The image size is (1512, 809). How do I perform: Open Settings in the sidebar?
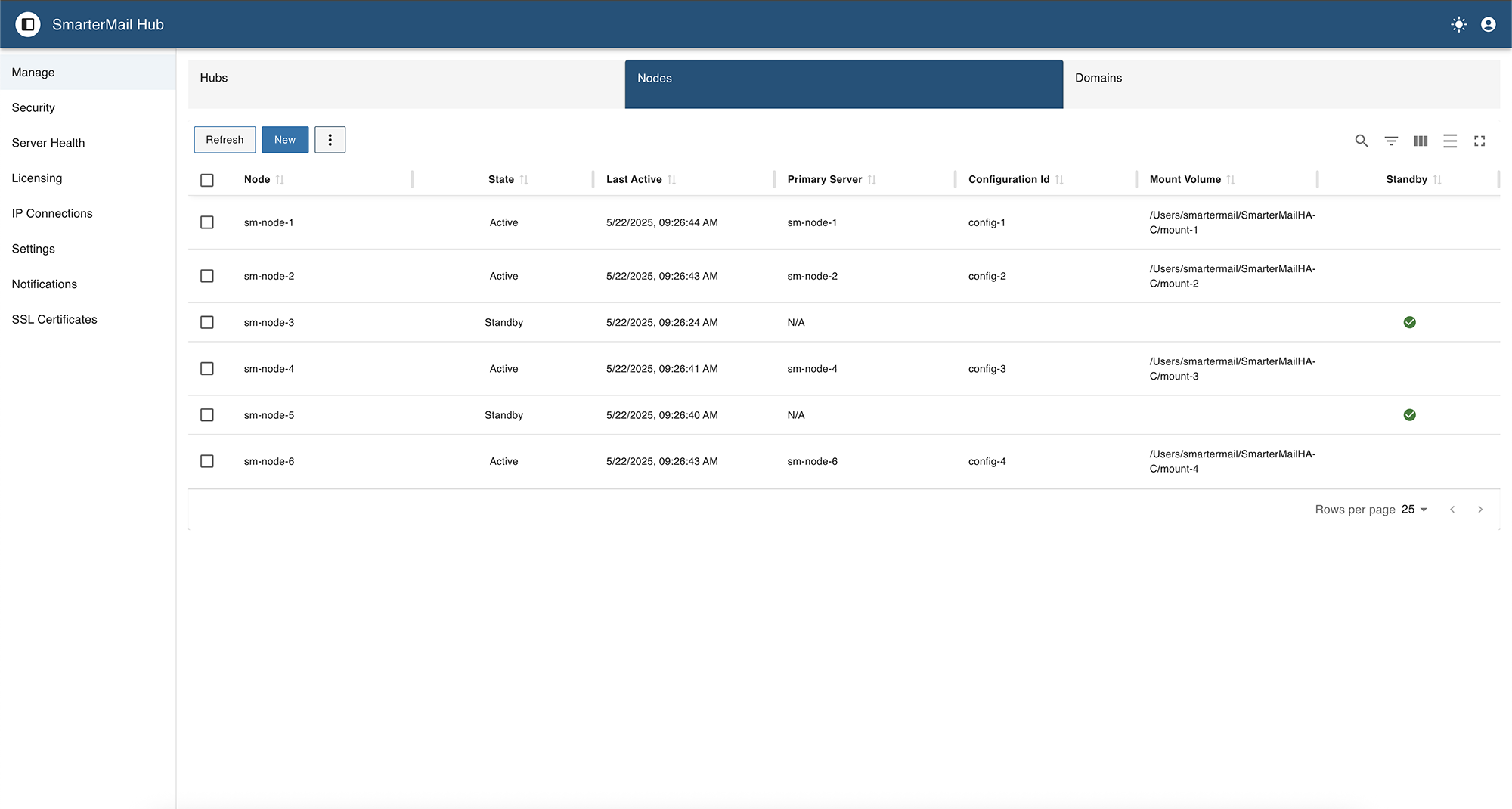[x=88, y=249]
